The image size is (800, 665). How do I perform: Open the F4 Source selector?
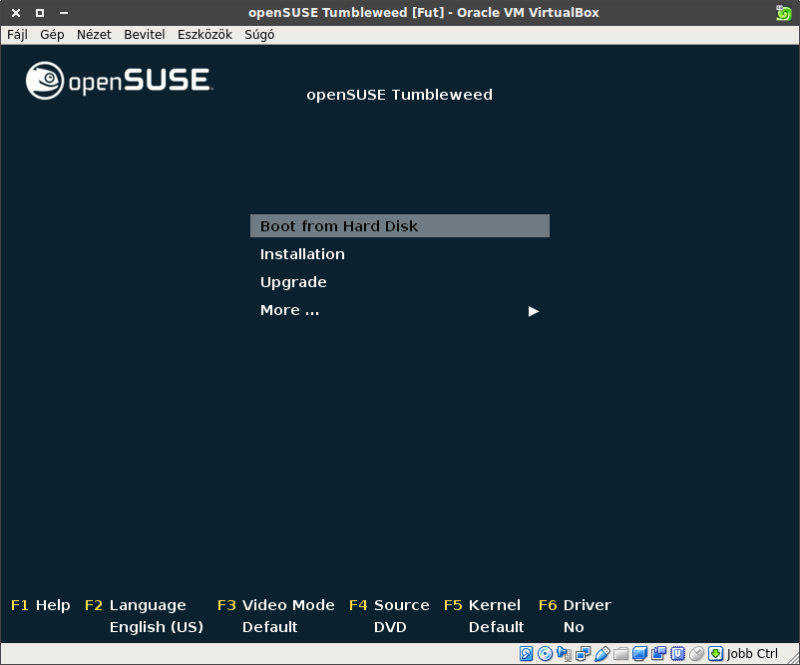pyautogui.click(x=389, y=605)
